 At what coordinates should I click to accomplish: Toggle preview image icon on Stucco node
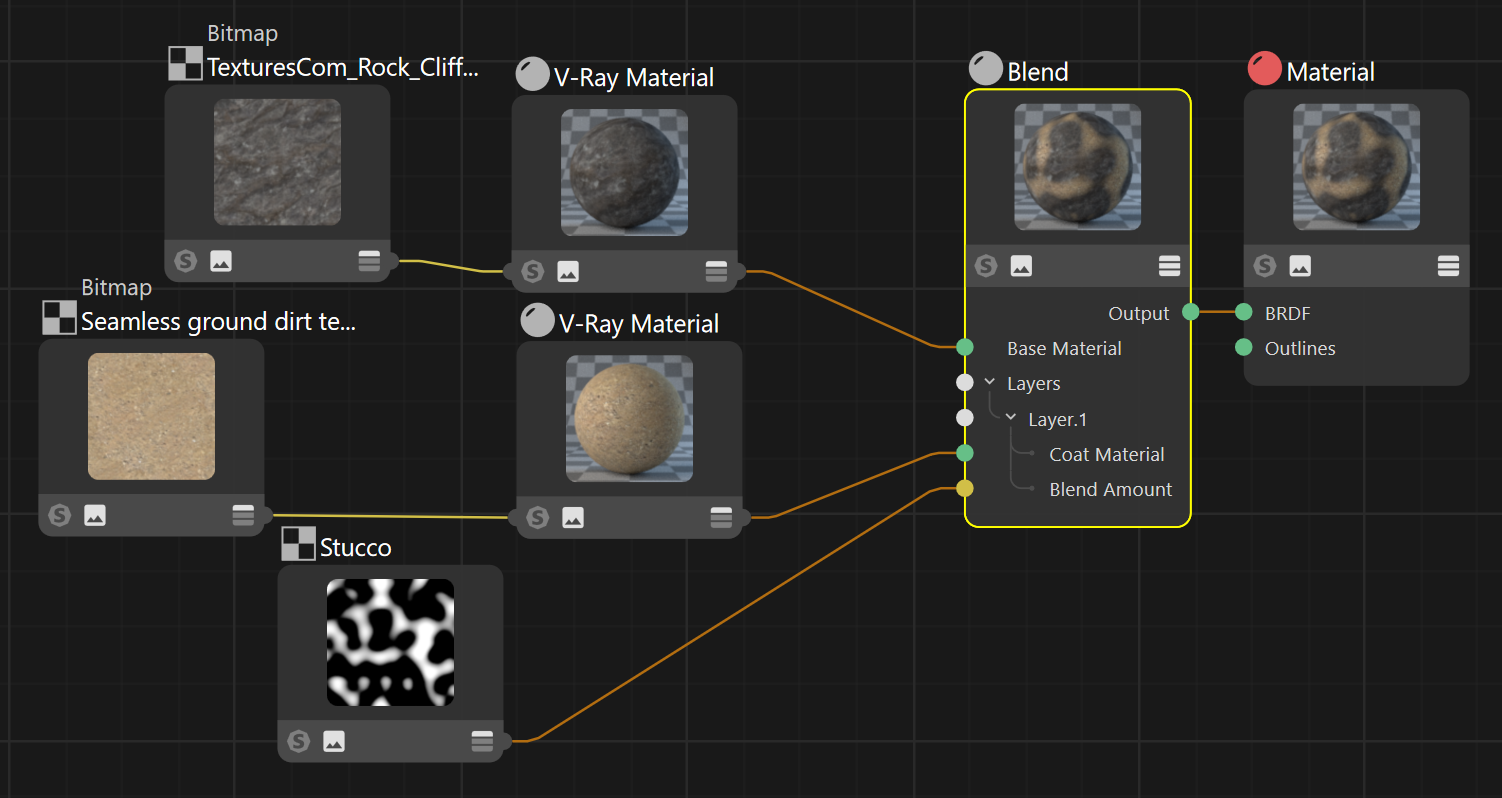334,741
